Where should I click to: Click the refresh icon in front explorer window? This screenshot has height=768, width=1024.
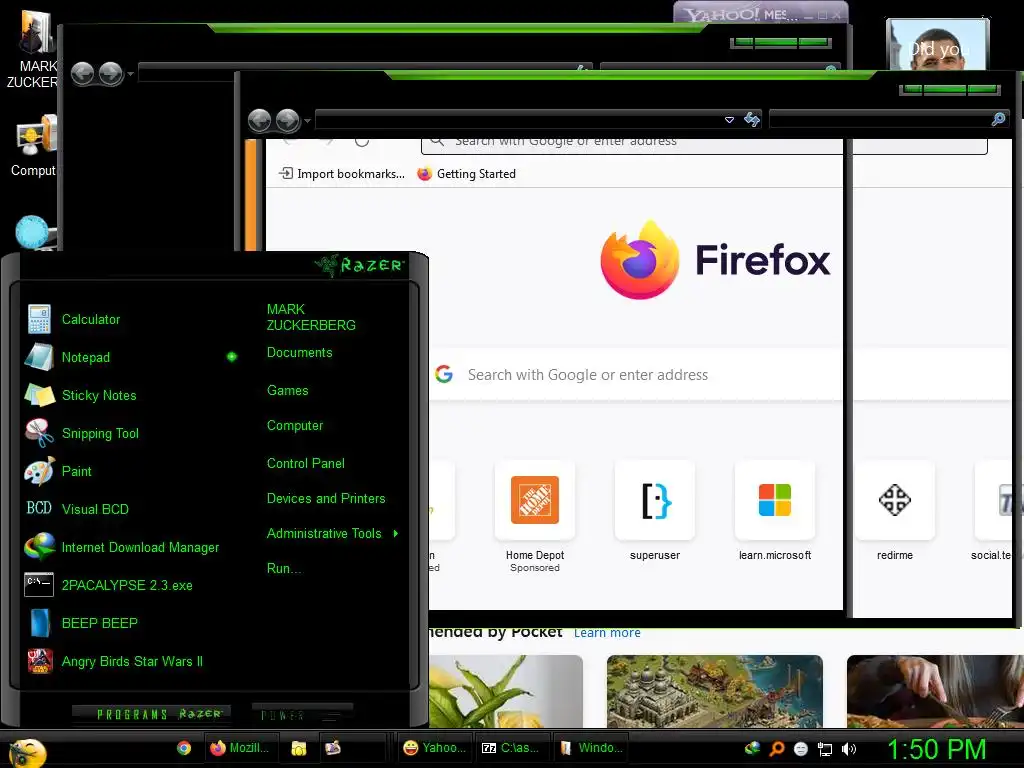pyautogui.click(x=752, y=120)
